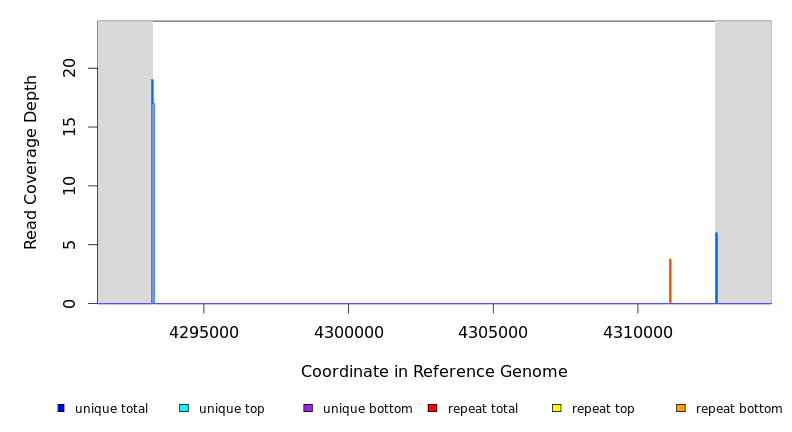Click the 'repeat bottom' legend label
The width and height of the screenshot is (792, 432).
coord(739,409)
